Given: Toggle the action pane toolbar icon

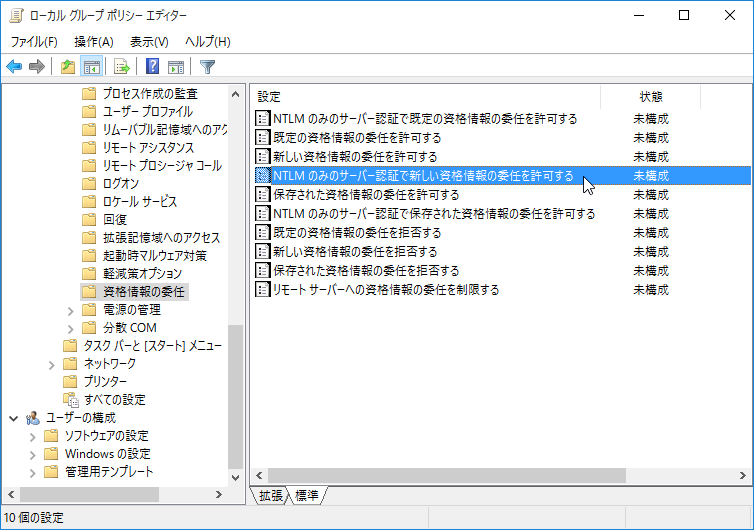Looking at the screenshot, I should (176, 66).
